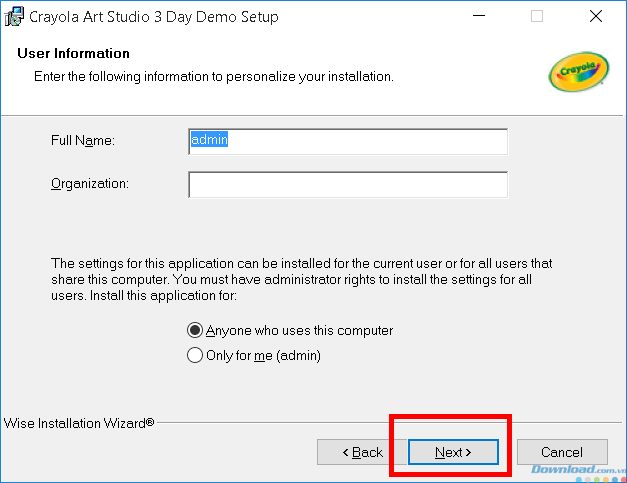Cancel the Crayola setup wizard
Viewport: 627px width, 483px height.
(562, 452)
